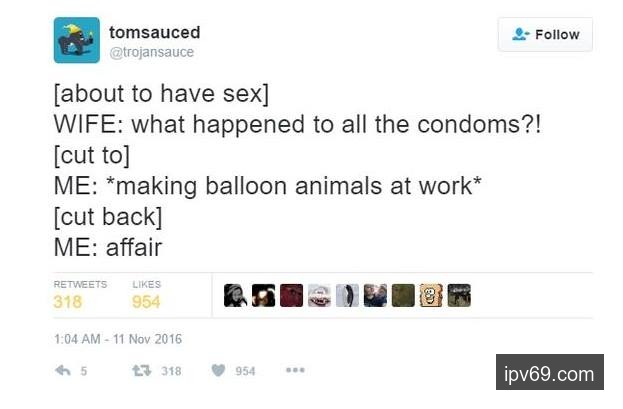Click the tomsauced profile avatar

click(x=76, y=40)
